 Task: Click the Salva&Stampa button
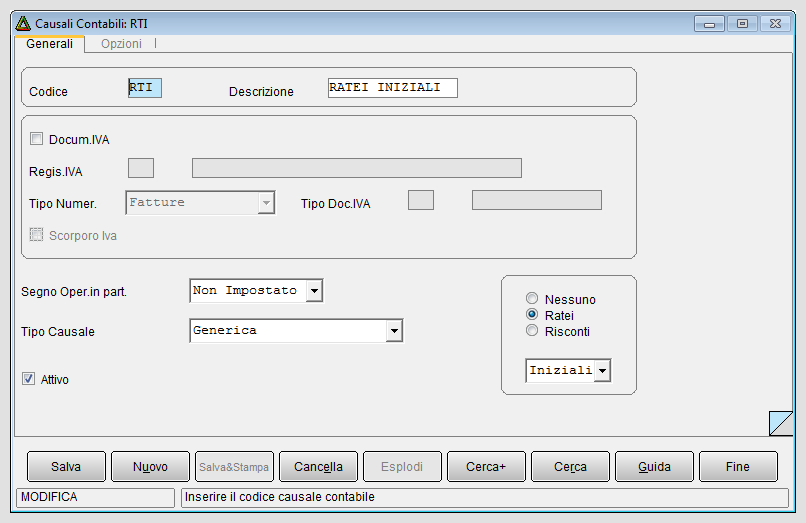click(x=234, y=466)
